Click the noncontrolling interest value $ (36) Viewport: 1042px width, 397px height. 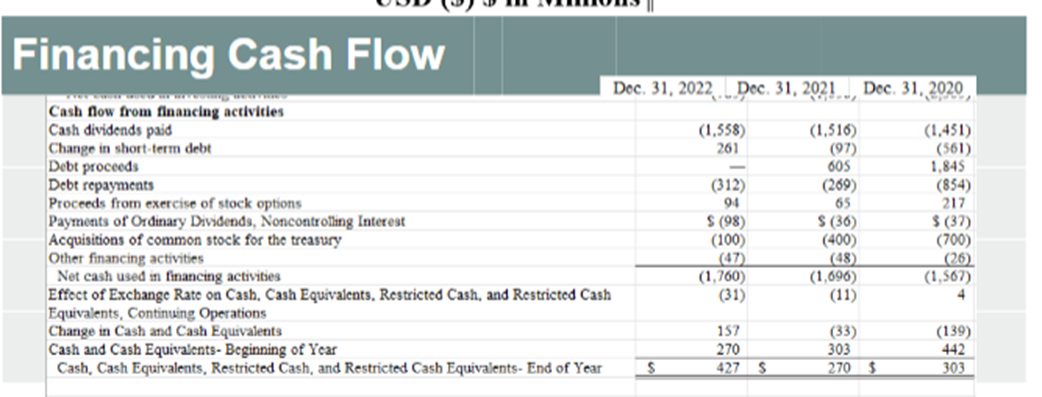(x=837, y=221)
